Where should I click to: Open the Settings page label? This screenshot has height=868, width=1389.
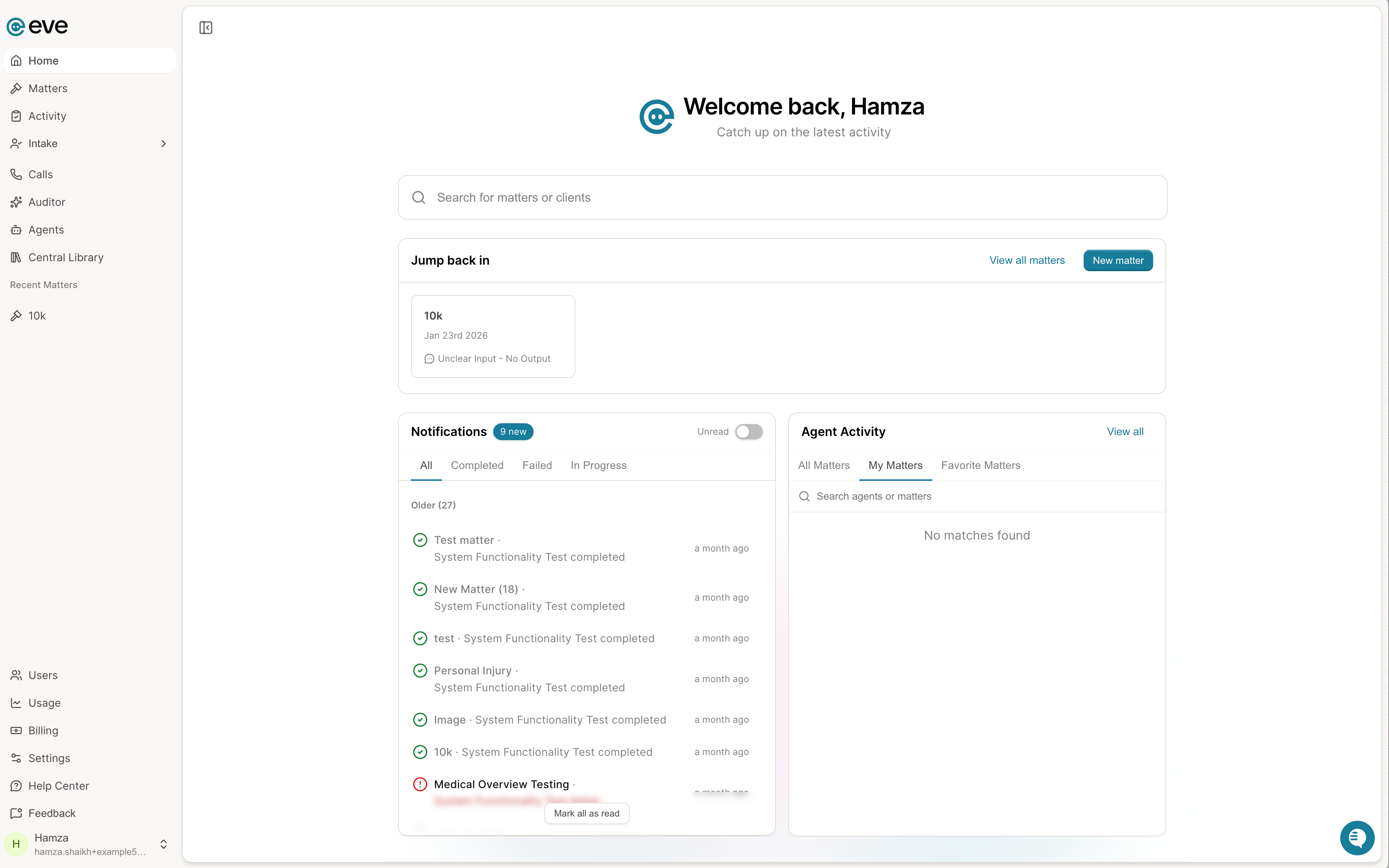click(x=50, y=758)
